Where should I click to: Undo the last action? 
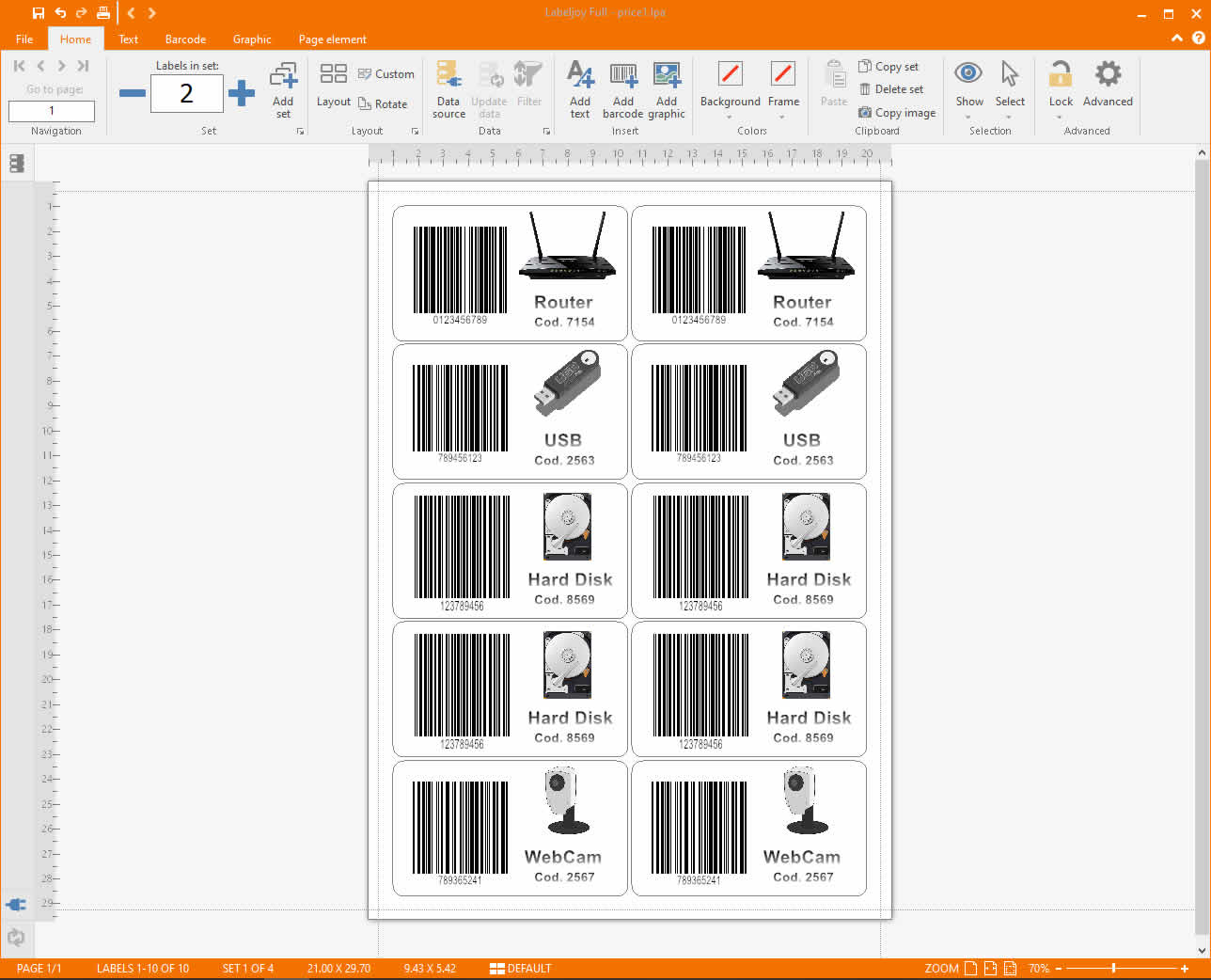60,13
